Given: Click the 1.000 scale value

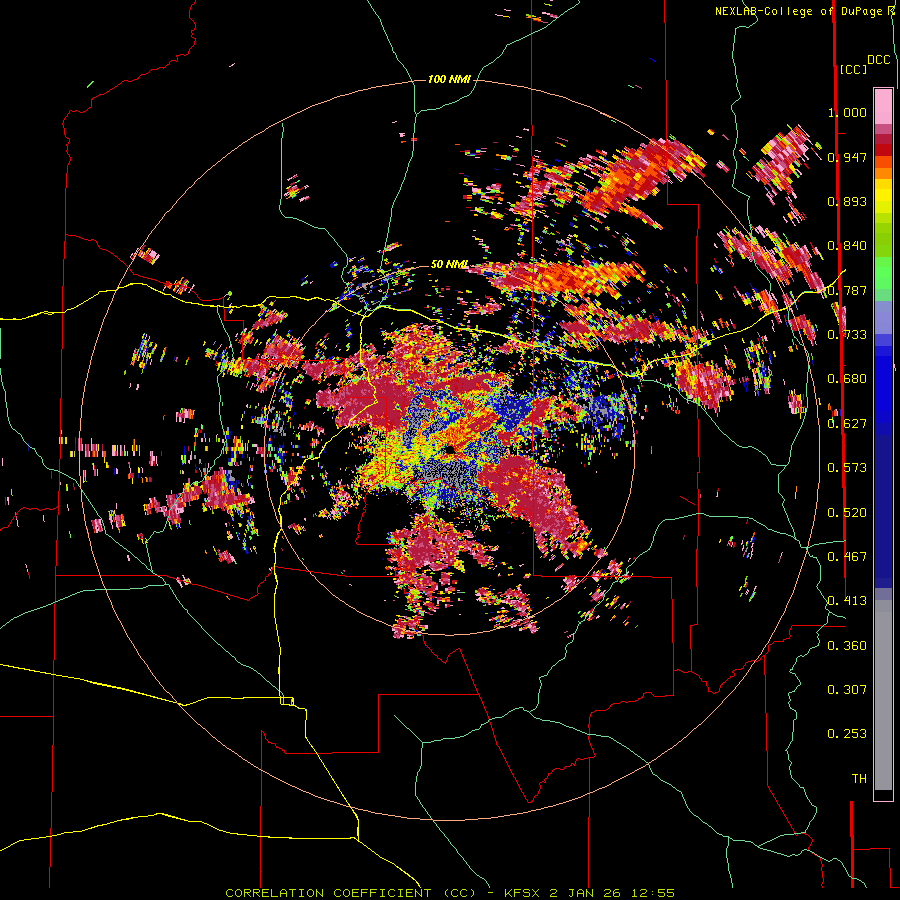Looking at the screenshot, I should pos(847,112).
